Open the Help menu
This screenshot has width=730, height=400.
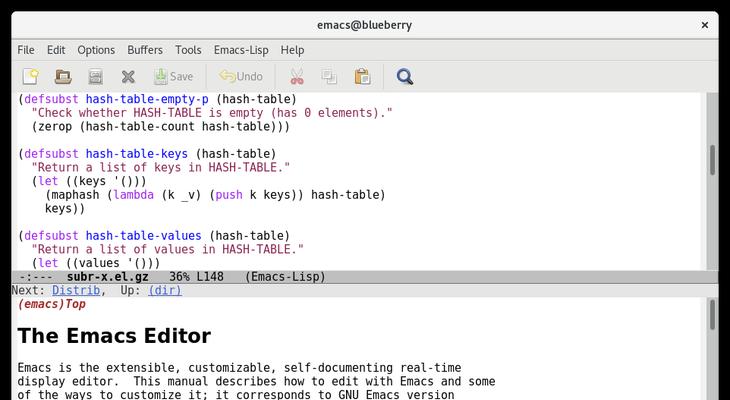pos(292,50)
